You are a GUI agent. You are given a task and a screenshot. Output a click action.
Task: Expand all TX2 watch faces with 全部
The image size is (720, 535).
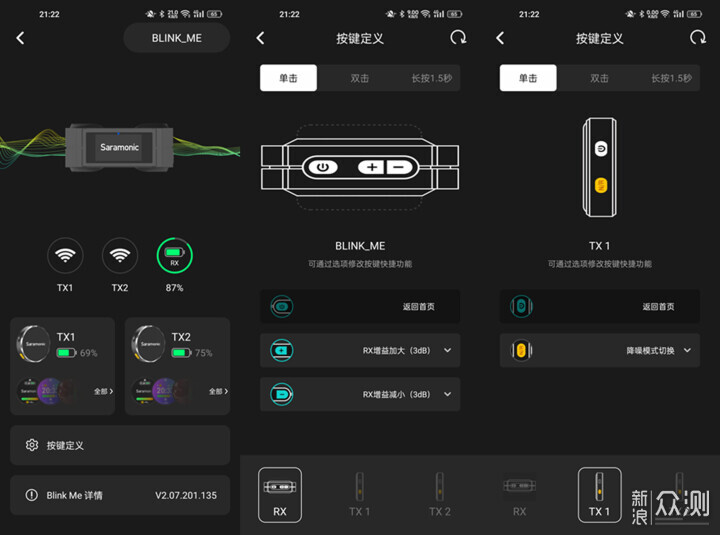218,391
